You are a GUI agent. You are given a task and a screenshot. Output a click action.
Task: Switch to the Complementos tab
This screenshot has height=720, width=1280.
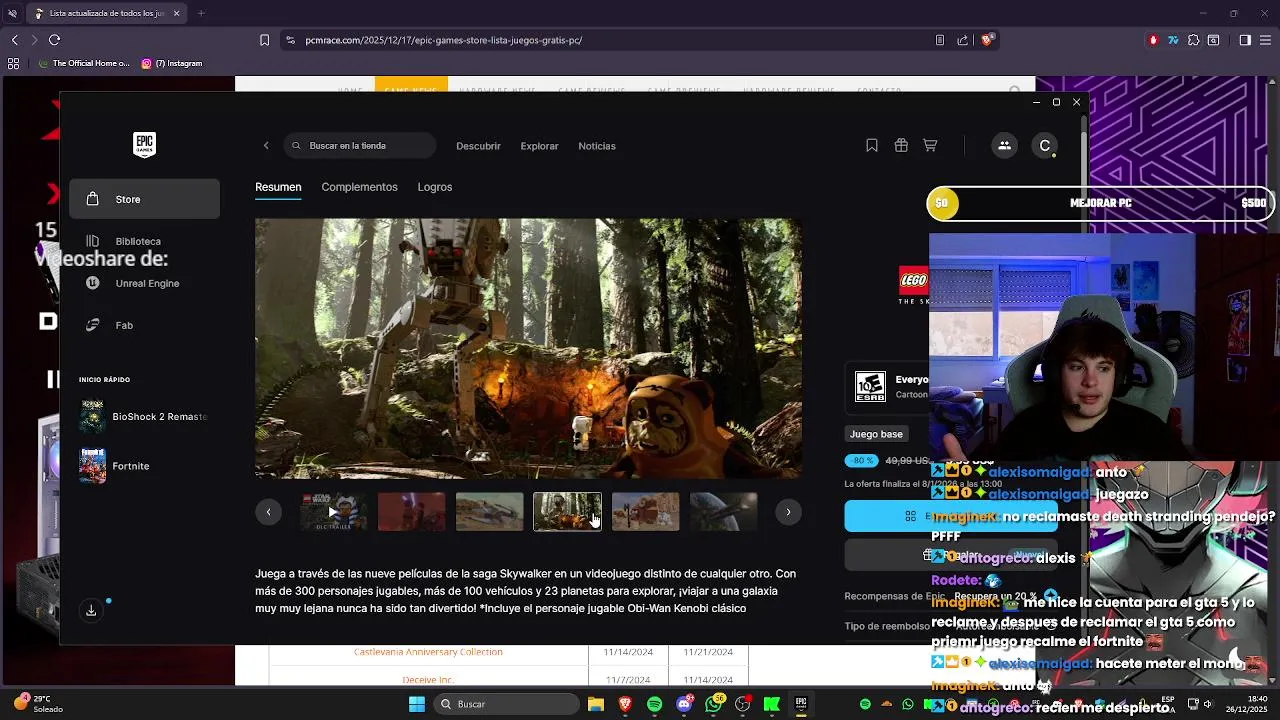click(359, 187)
